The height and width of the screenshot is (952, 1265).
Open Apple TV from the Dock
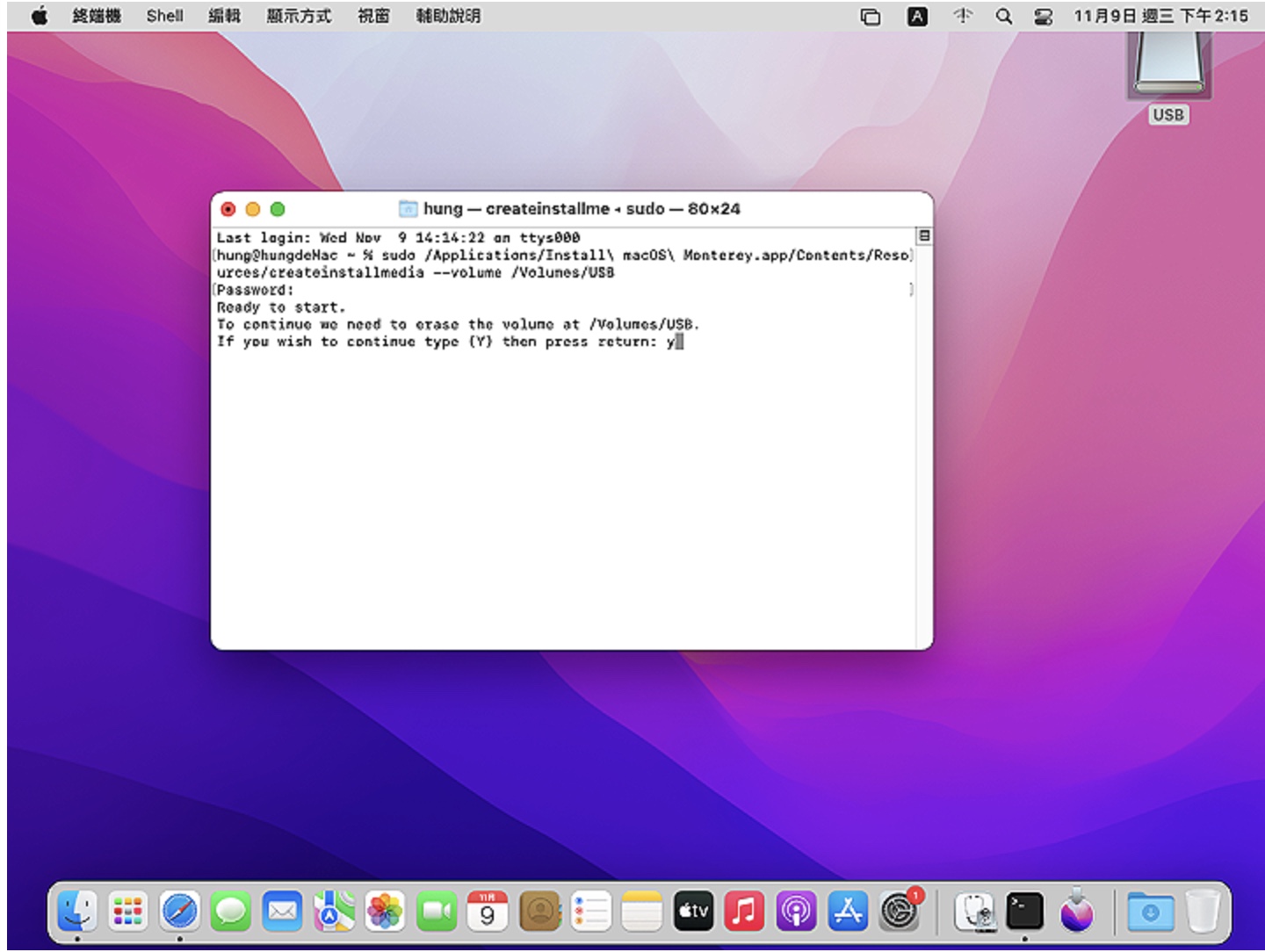coord(693,911)
